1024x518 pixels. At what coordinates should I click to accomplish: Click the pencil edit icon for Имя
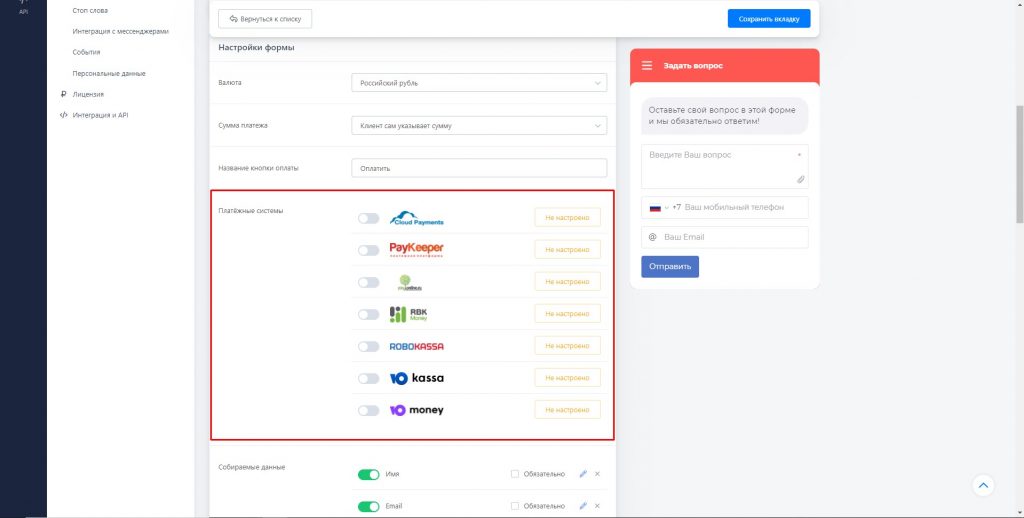point(583,474)
